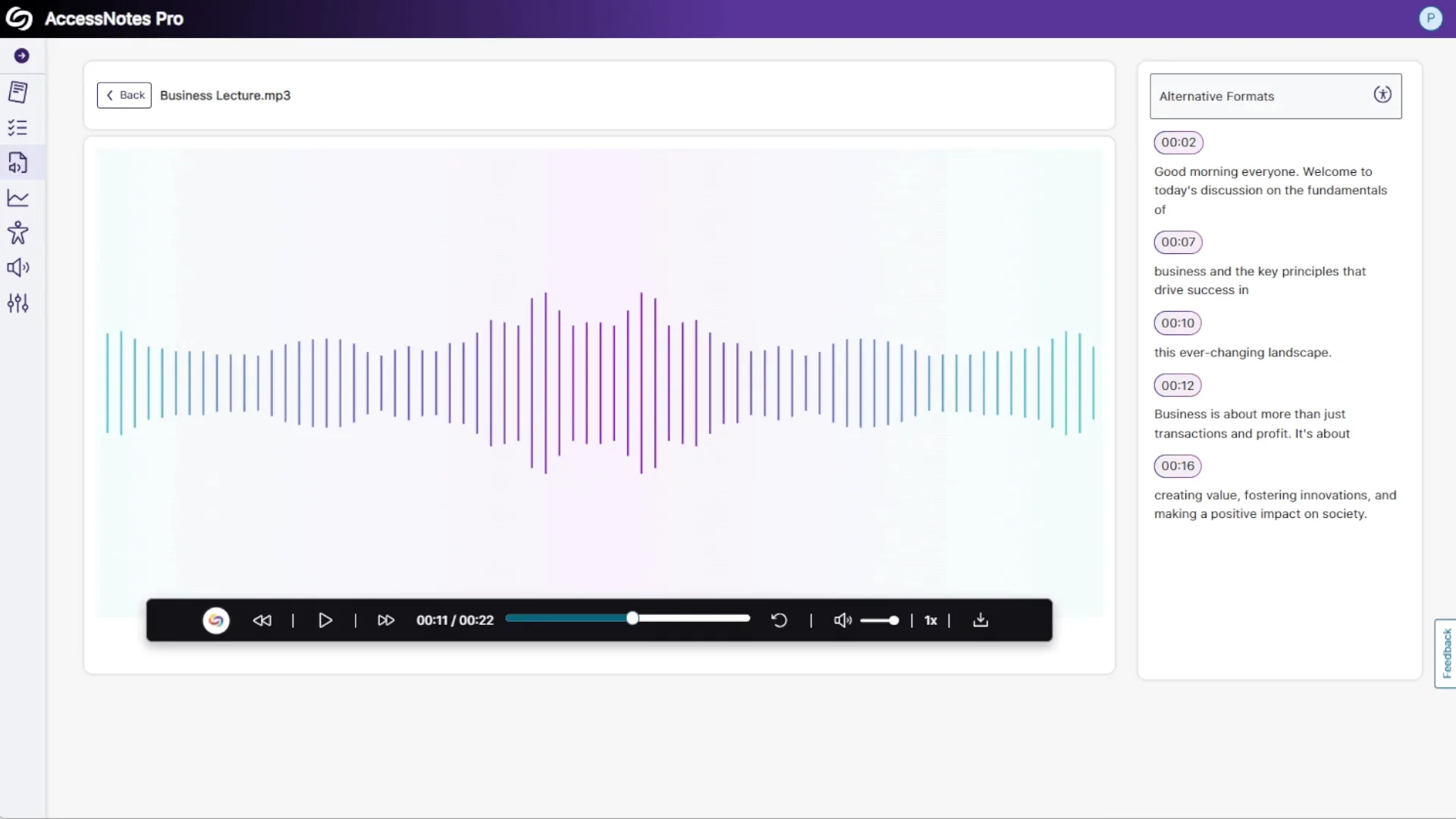Restart the audio with the replay icon

pyautogui.click(x=779, y=620)
